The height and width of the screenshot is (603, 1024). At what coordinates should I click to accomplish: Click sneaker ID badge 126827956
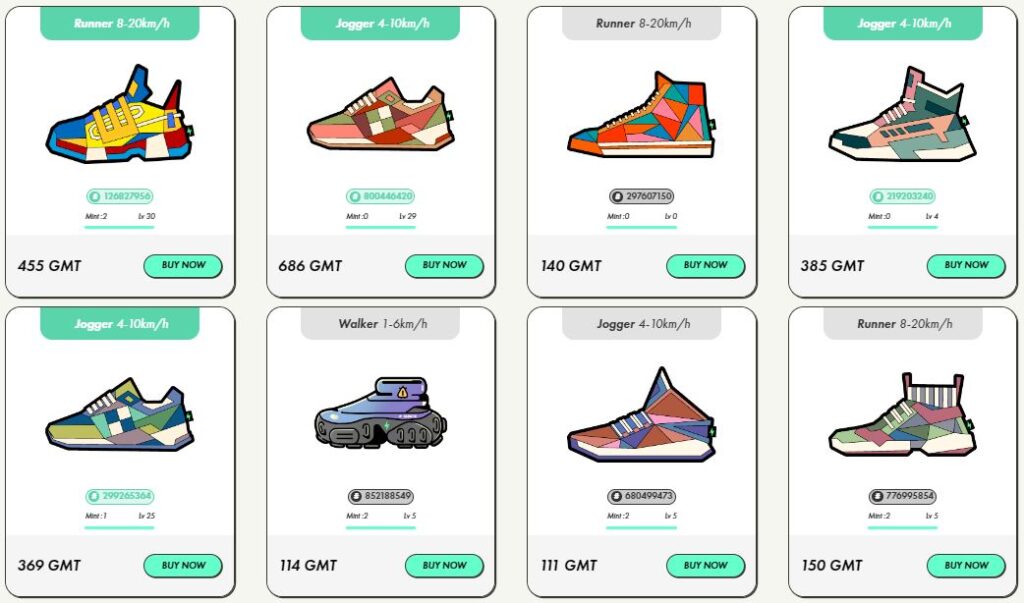120,196
